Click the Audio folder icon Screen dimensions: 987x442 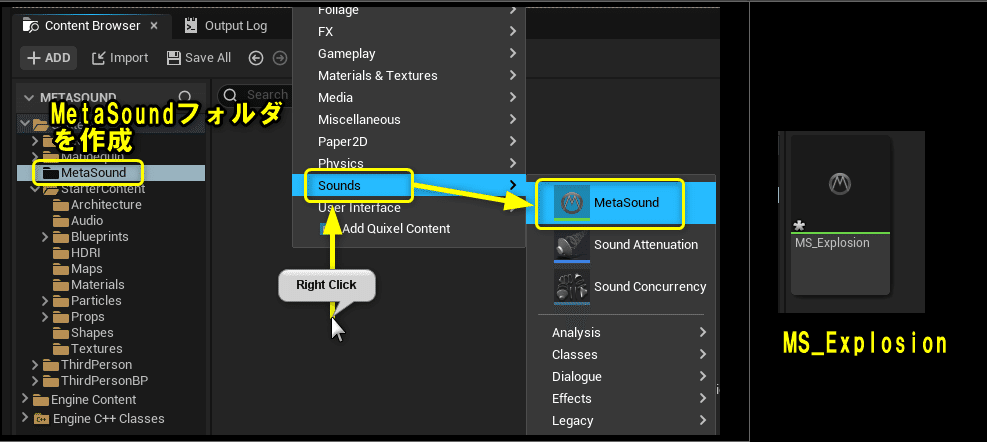(61, 221)
